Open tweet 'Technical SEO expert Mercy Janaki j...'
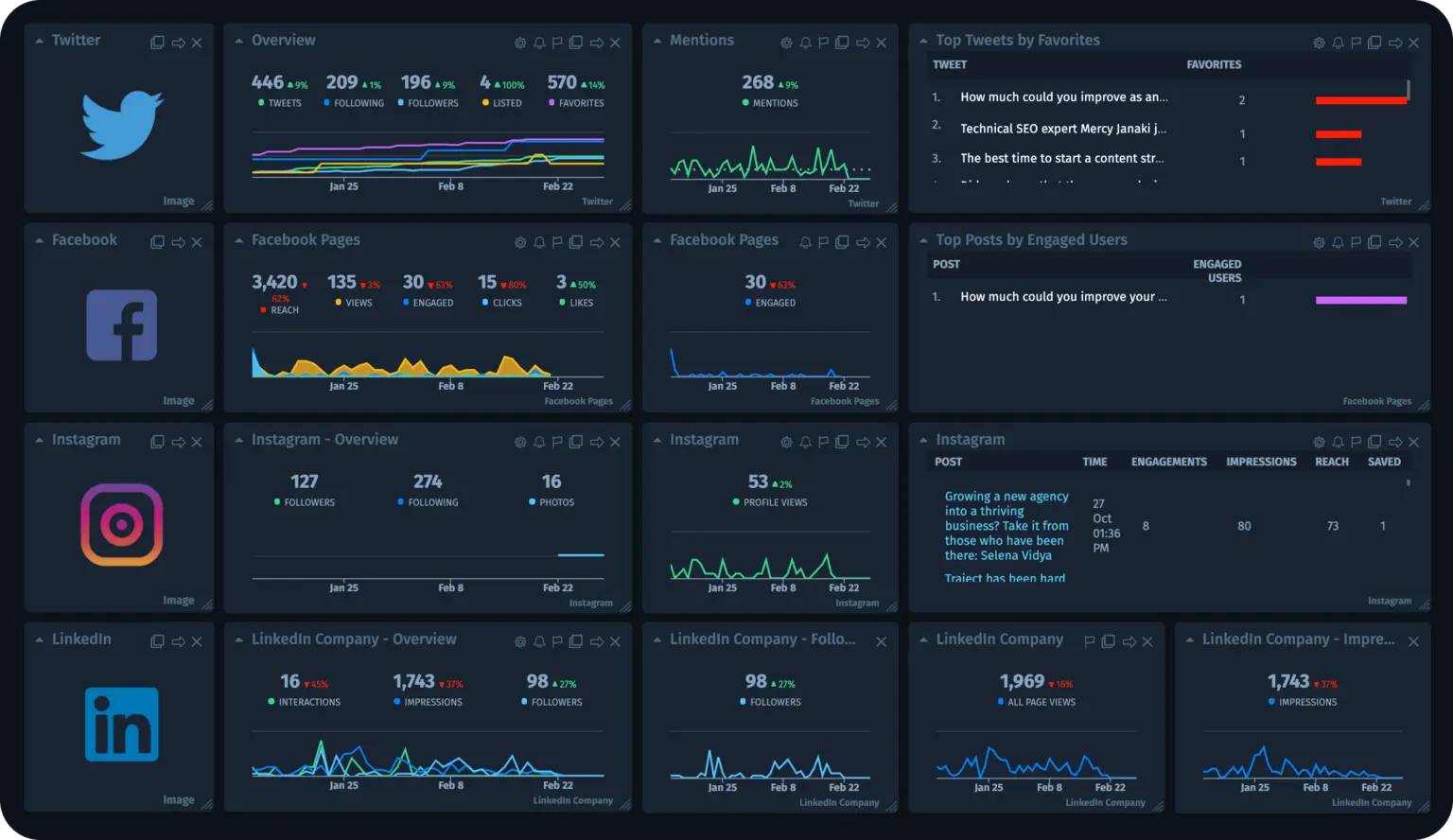 pos(1063,129)
